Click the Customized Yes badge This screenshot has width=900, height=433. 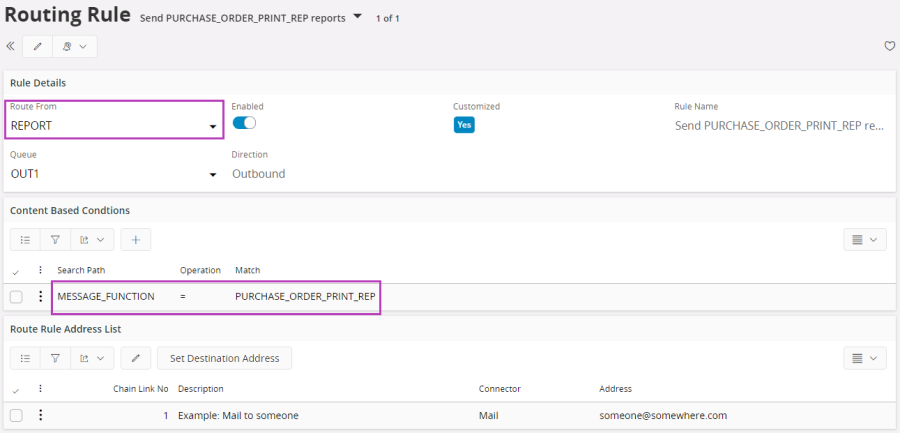(464, 125)
